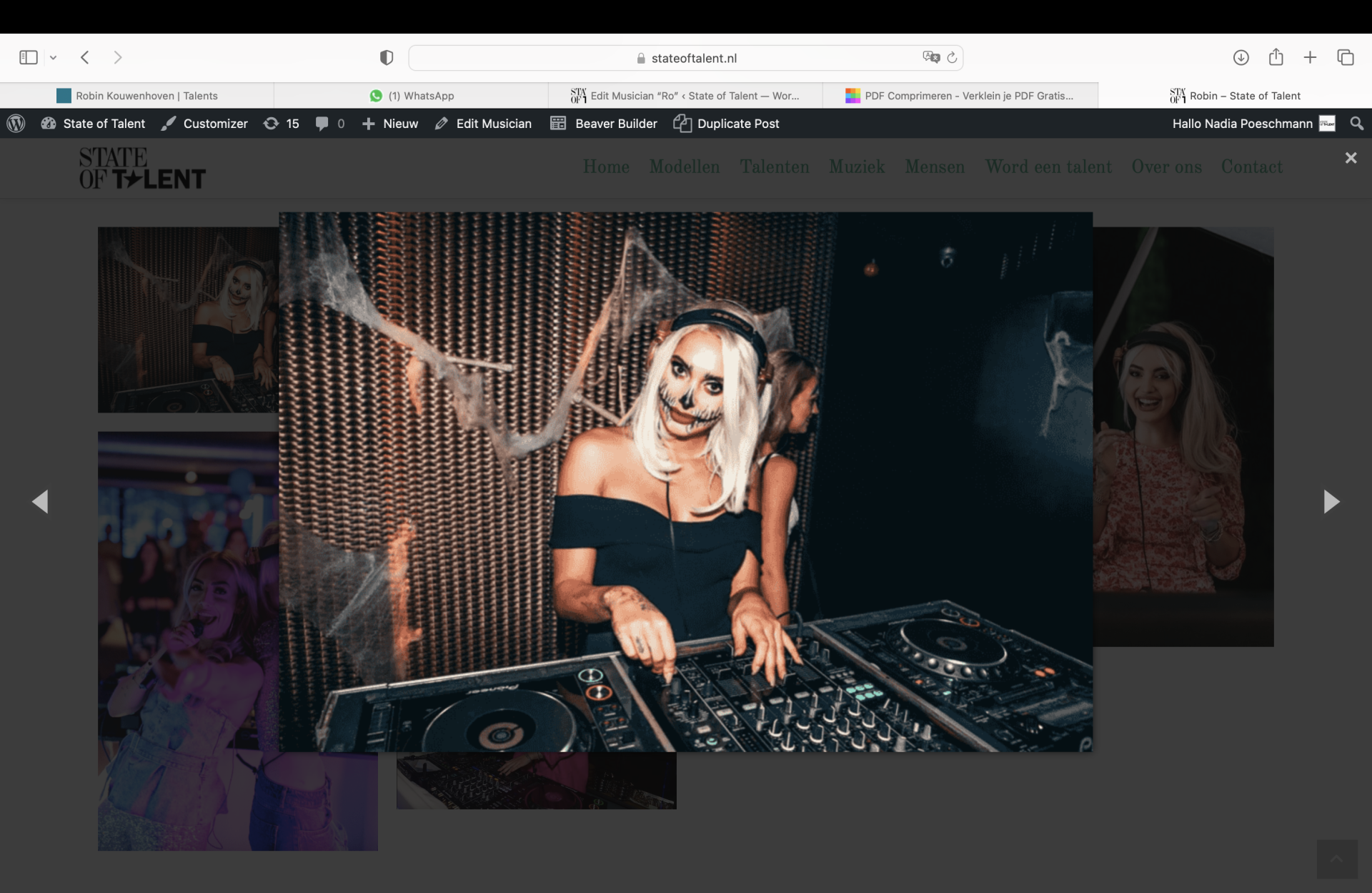
Task: Open the Contact page
Action: point(1252,167)
